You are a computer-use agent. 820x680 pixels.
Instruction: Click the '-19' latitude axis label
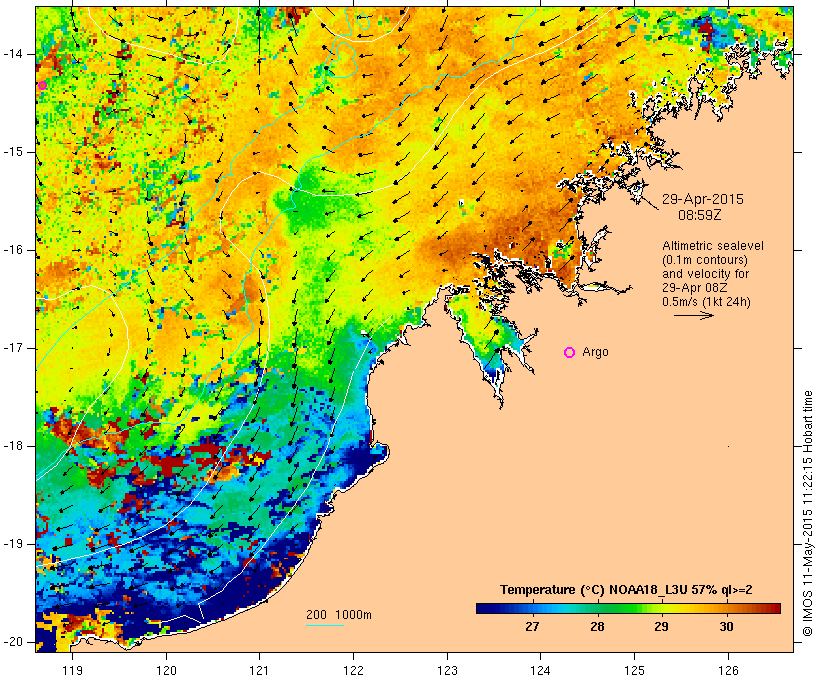(x=12, y=544)
